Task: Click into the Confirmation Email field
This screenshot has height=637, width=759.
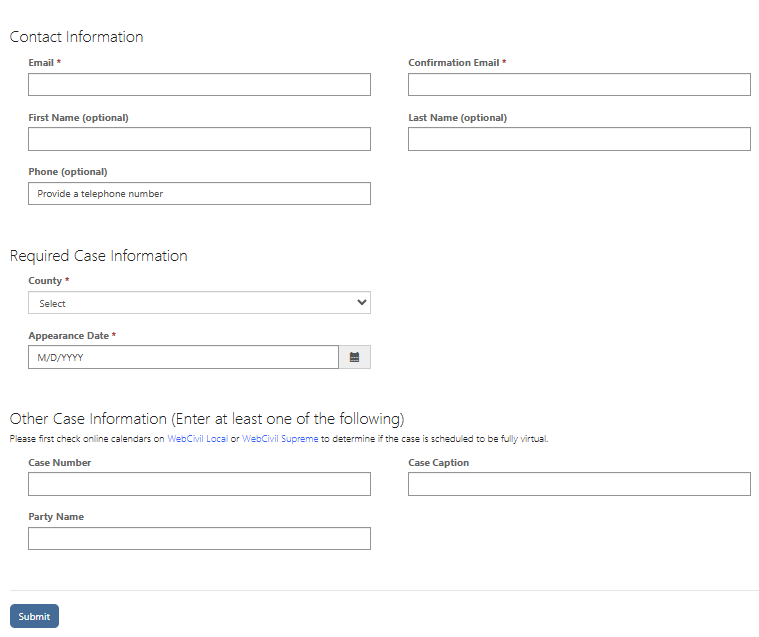Action: click(579, 85)
